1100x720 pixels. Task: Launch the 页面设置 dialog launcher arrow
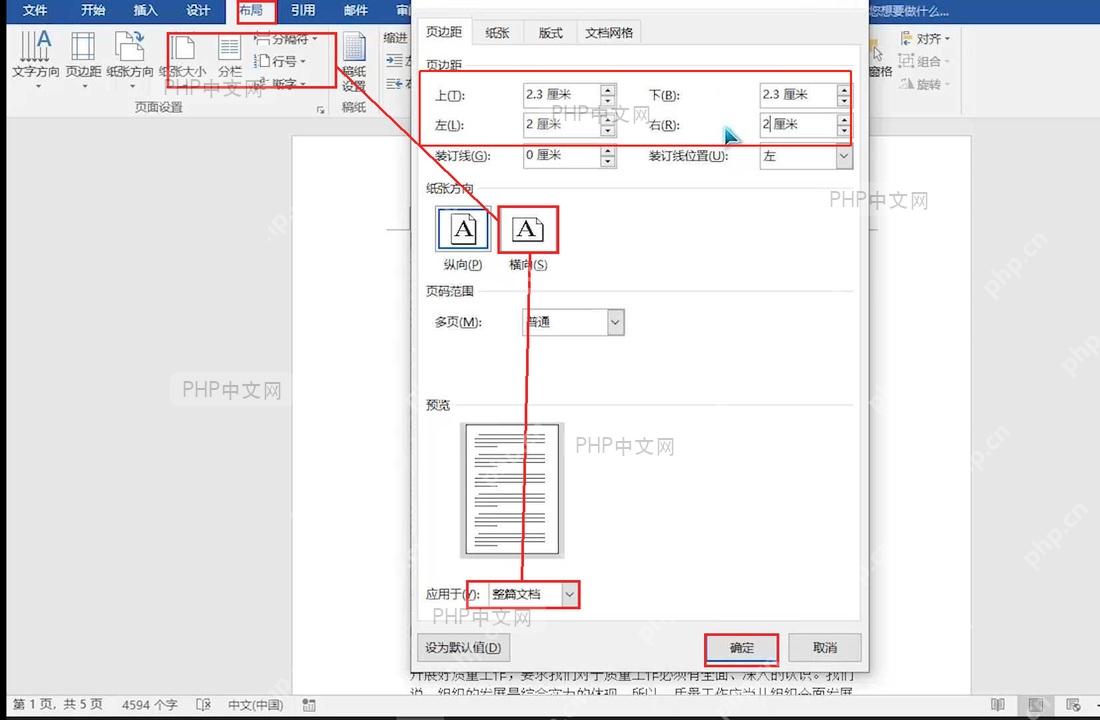pyautogui.click(x=321, y=109)
